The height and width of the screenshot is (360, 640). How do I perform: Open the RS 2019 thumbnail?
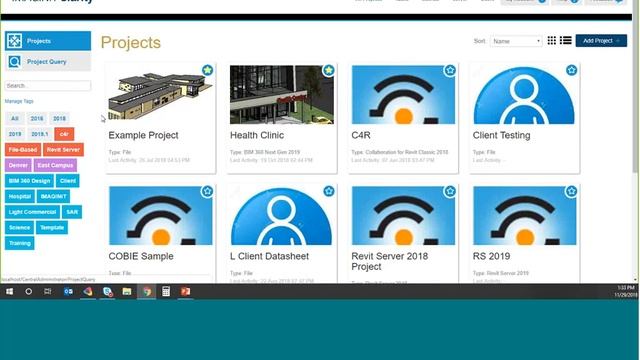pos(524,216)
